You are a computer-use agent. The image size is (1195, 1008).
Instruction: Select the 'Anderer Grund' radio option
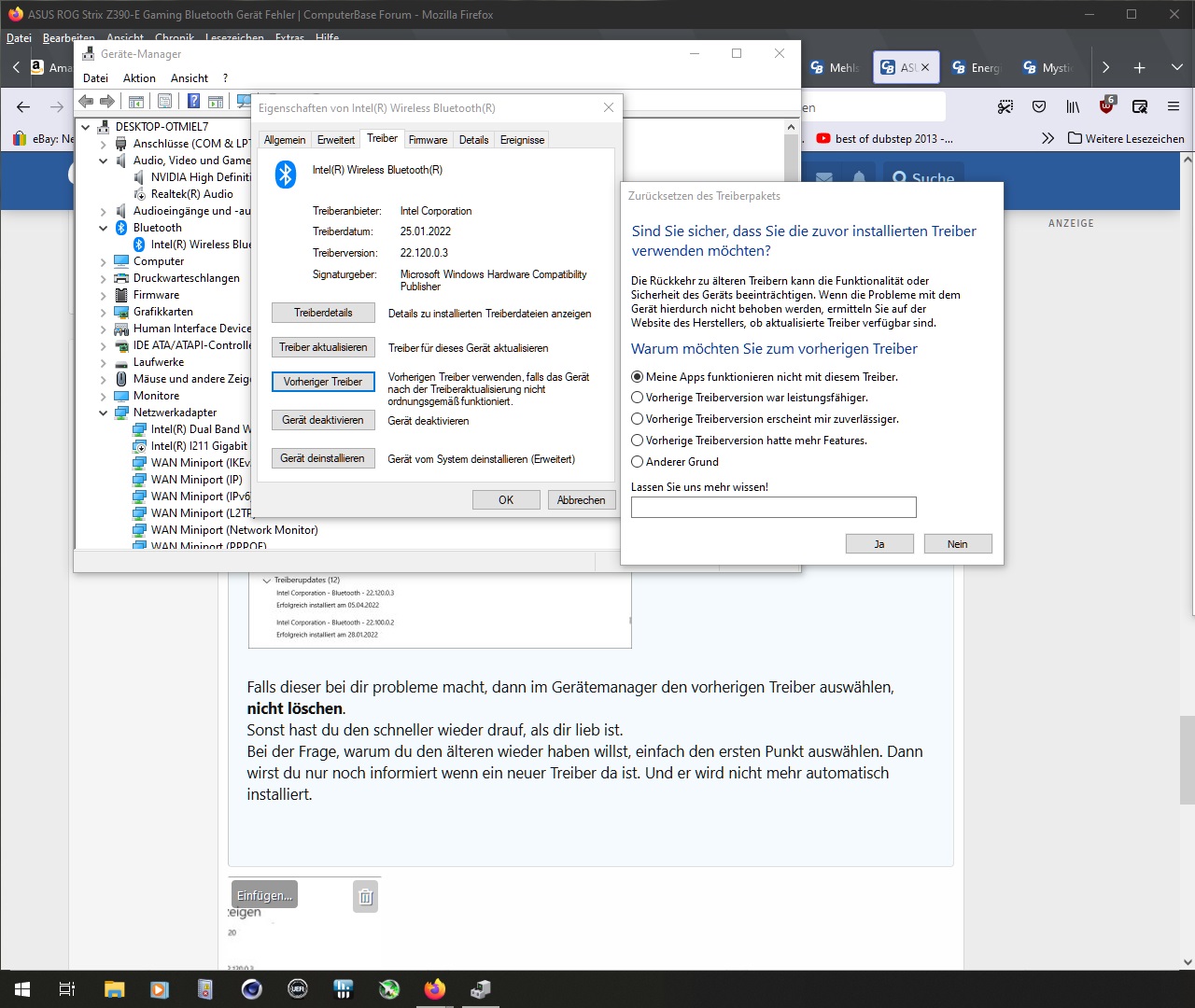coord(638,462)
